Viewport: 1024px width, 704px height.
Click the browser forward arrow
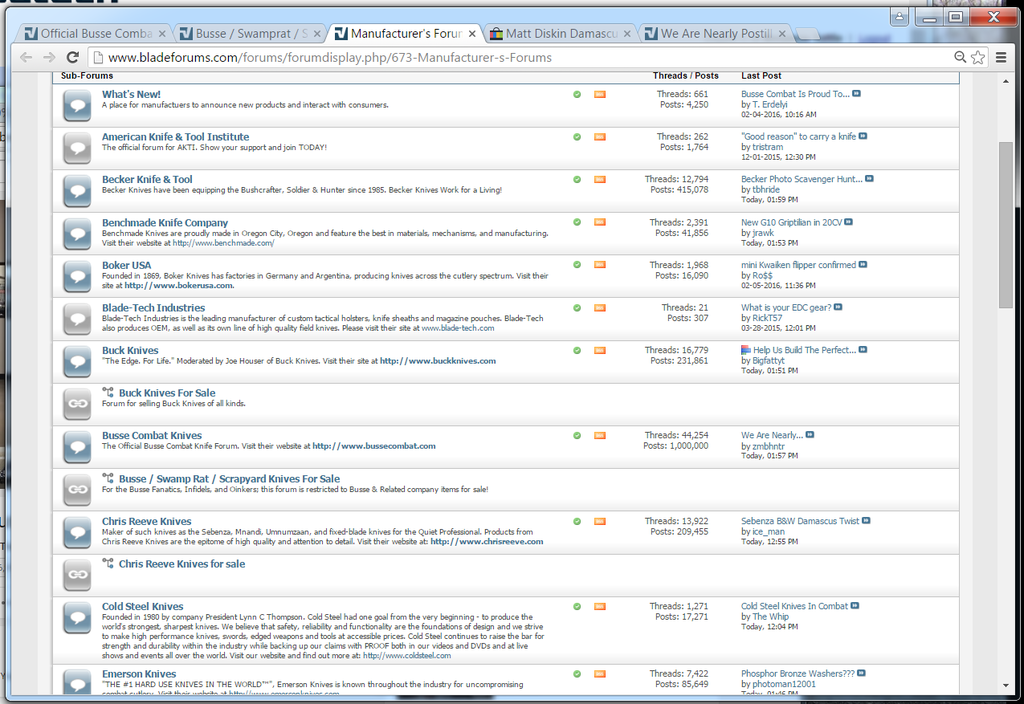pyautogui.click(x=50, y=57)
